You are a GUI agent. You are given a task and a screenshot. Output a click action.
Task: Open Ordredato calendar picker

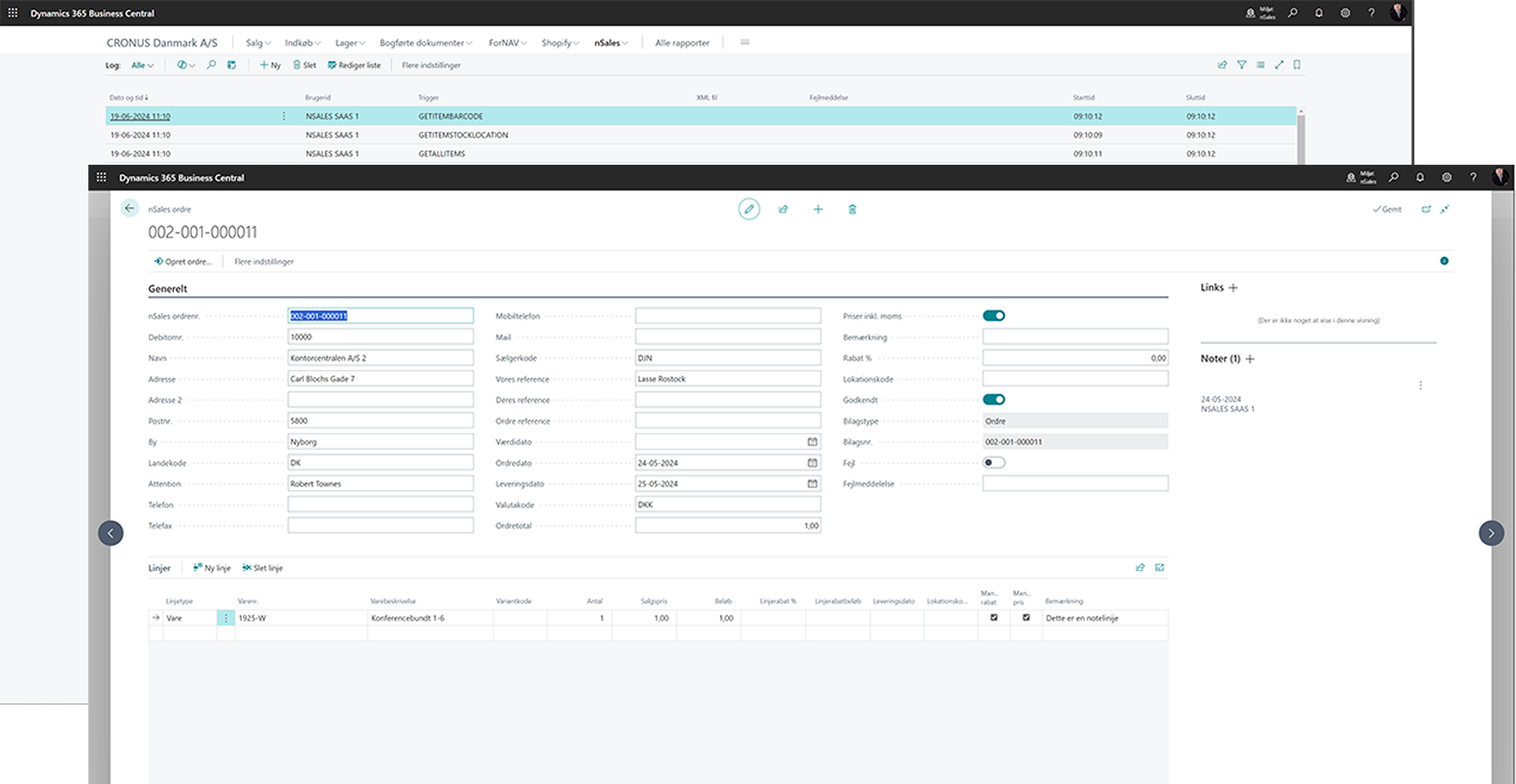coord(812,463)
